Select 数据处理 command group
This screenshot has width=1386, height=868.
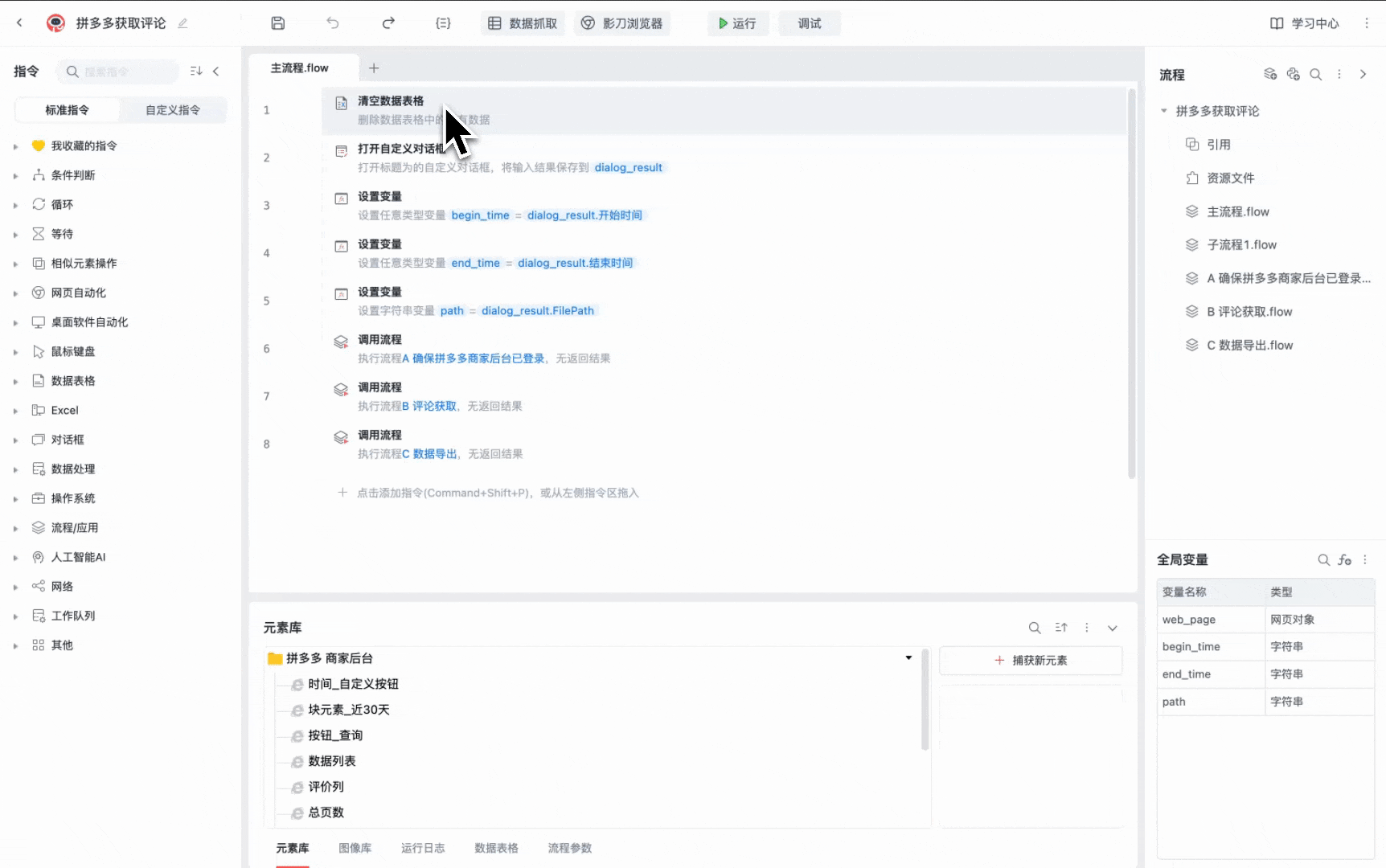[x=73, y=469]
